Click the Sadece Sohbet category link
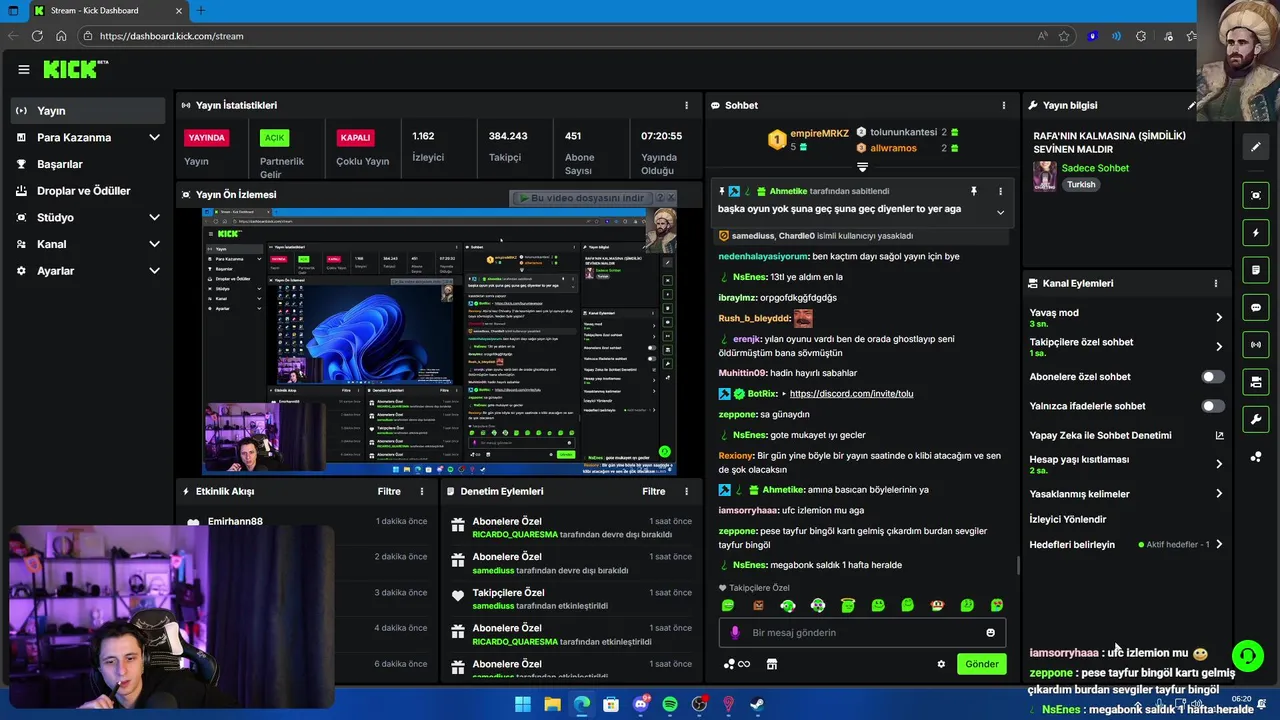 pyautogui.click(x=1095, y=168)
